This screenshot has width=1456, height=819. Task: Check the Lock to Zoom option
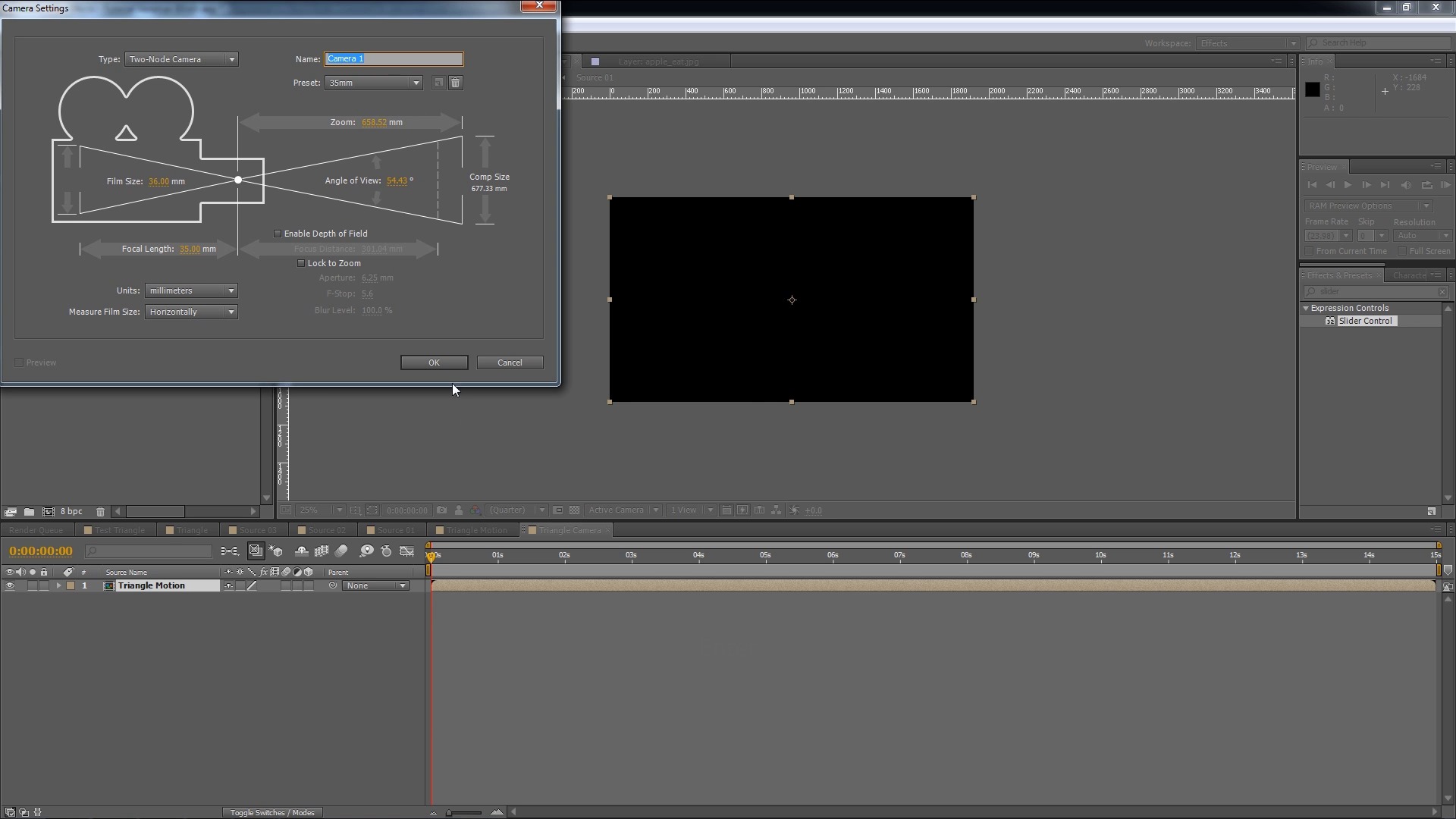click(x=301, y=263)
